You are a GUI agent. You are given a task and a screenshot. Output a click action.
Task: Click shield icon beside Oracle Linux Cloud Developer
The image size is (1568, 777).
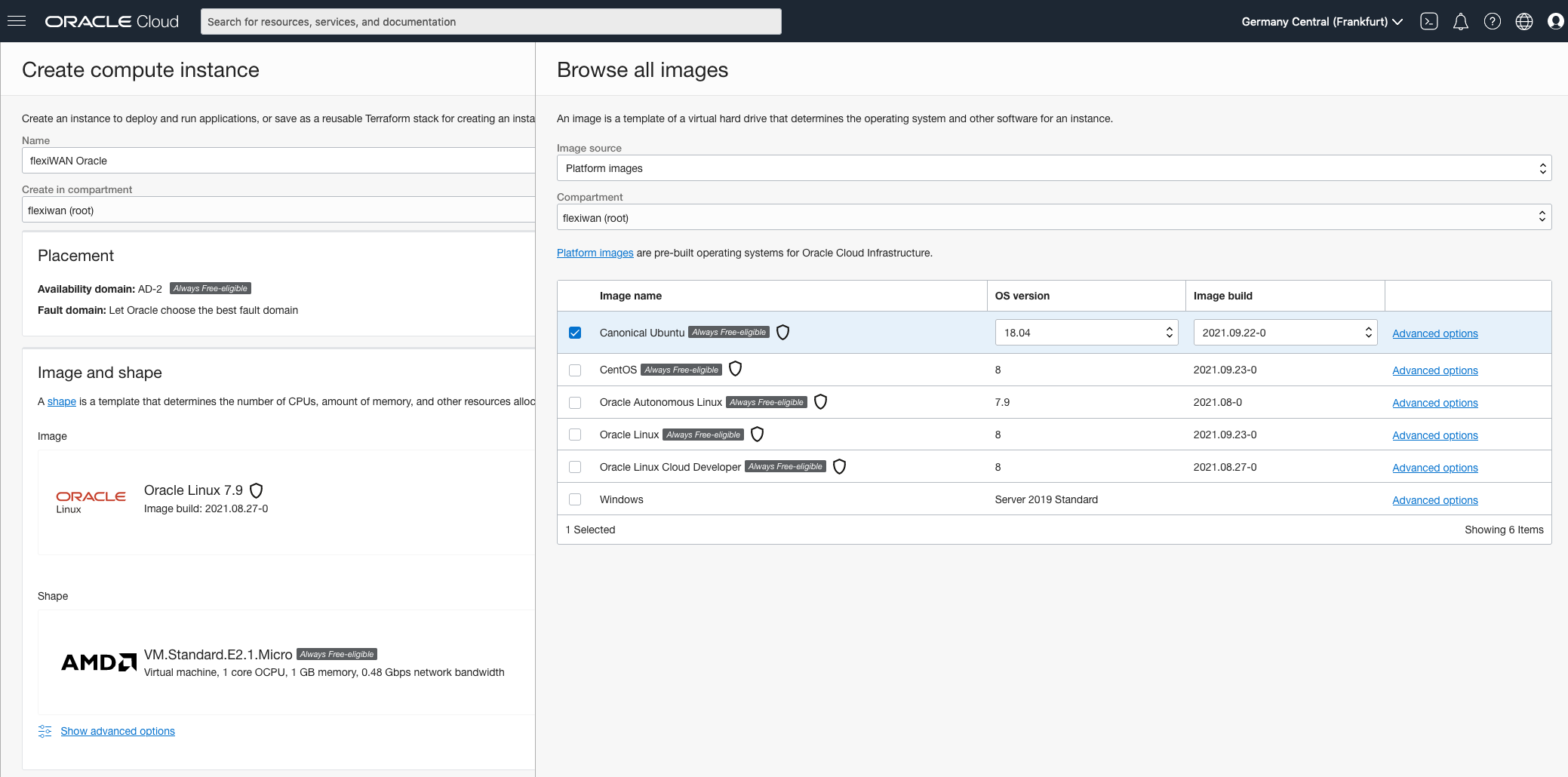coord(839,467)
